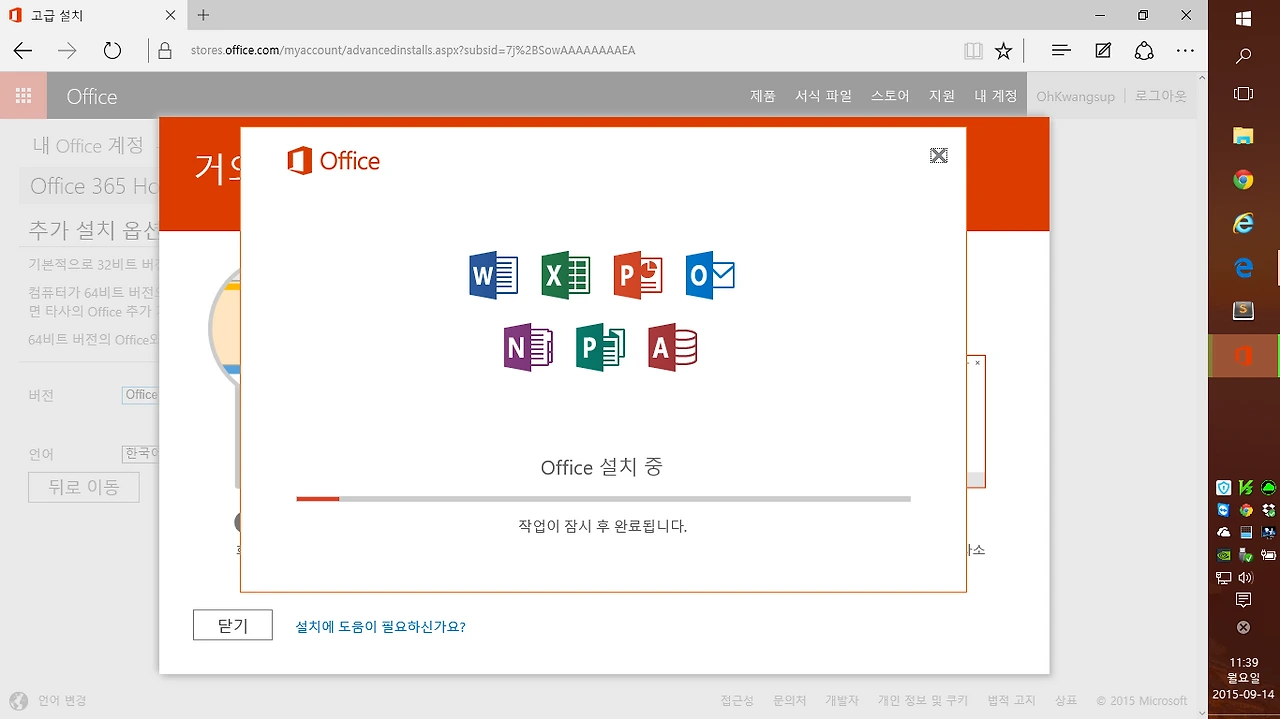Viewport: 1280px width, 719px height.
Task: Click the Publisher icon in the installer
Action: (x=601, y=347)
